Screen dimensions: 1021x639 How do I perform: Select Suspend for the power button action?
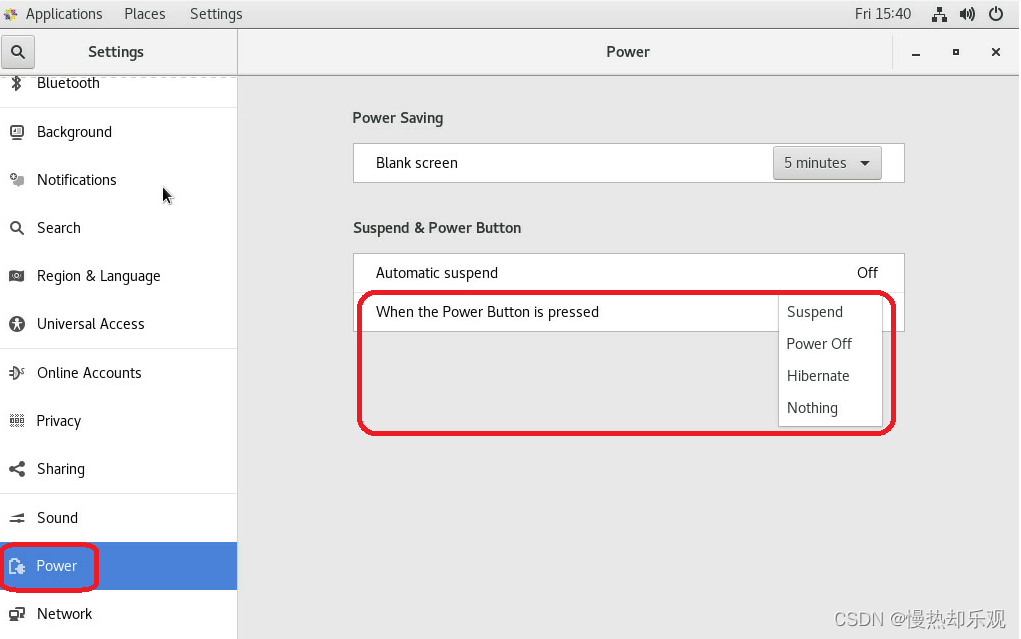pyautogui.click(x=814, y=311)
